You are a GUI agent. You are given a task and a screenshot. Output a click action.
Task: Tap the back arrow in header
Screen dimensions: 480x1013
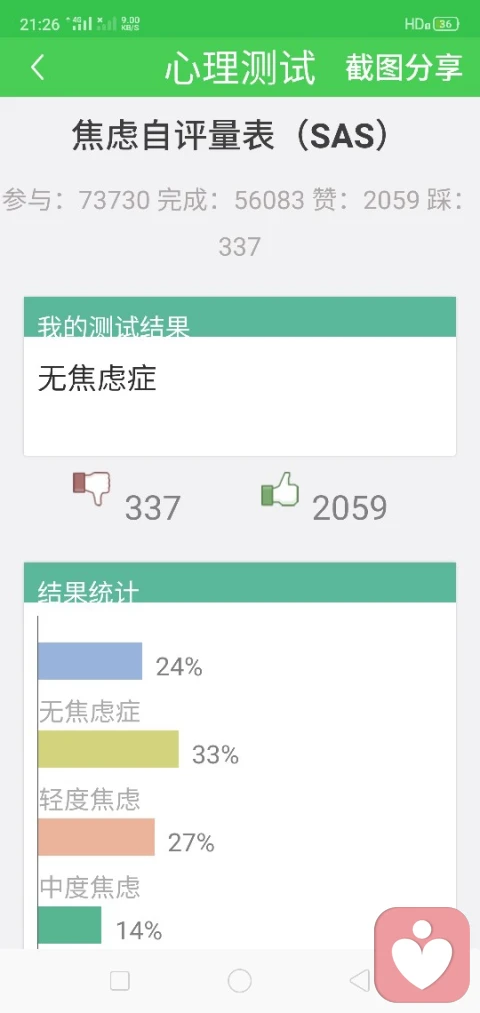point(37,67)
